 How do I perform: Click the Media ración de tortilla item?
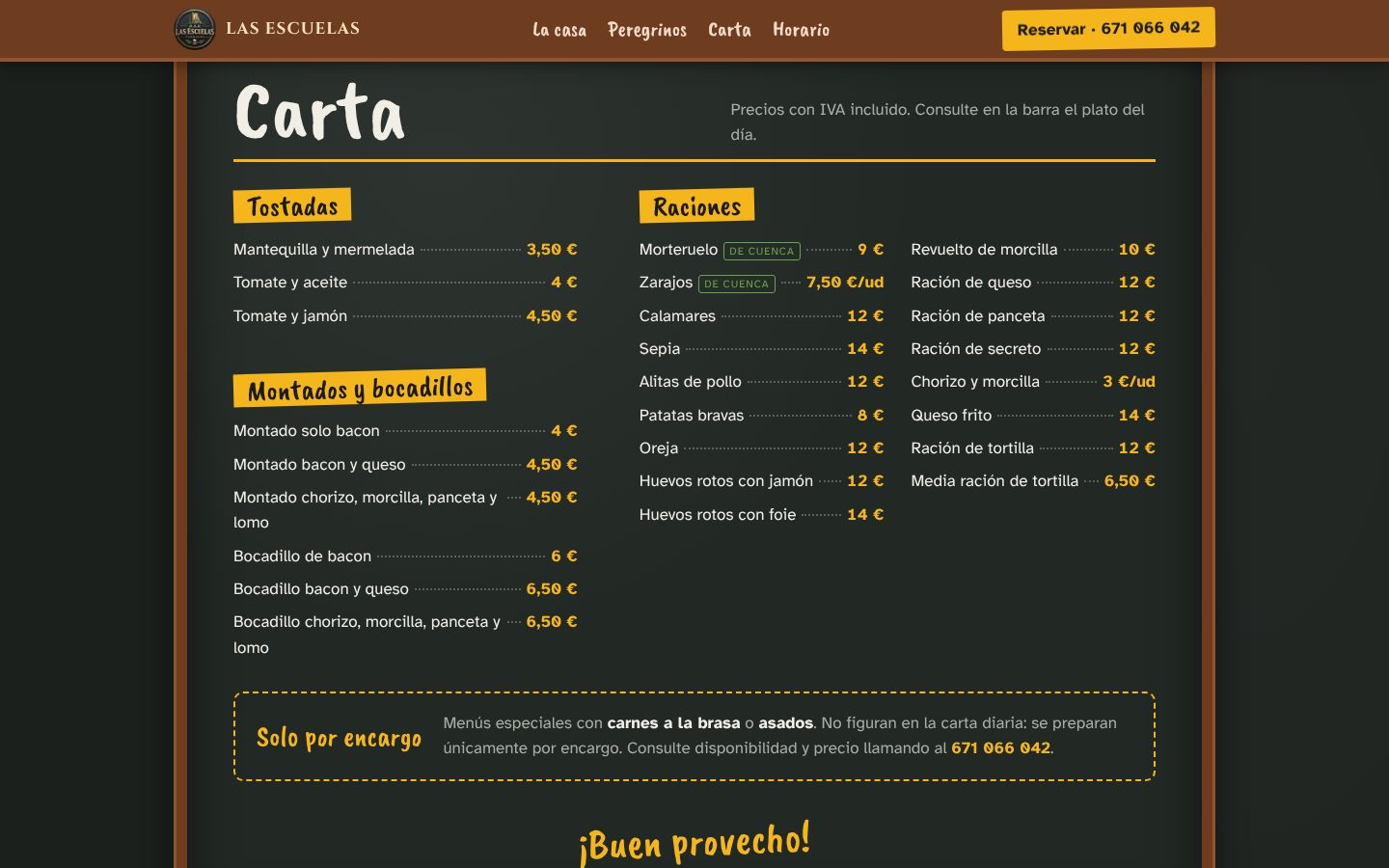tap(1033, 481)
